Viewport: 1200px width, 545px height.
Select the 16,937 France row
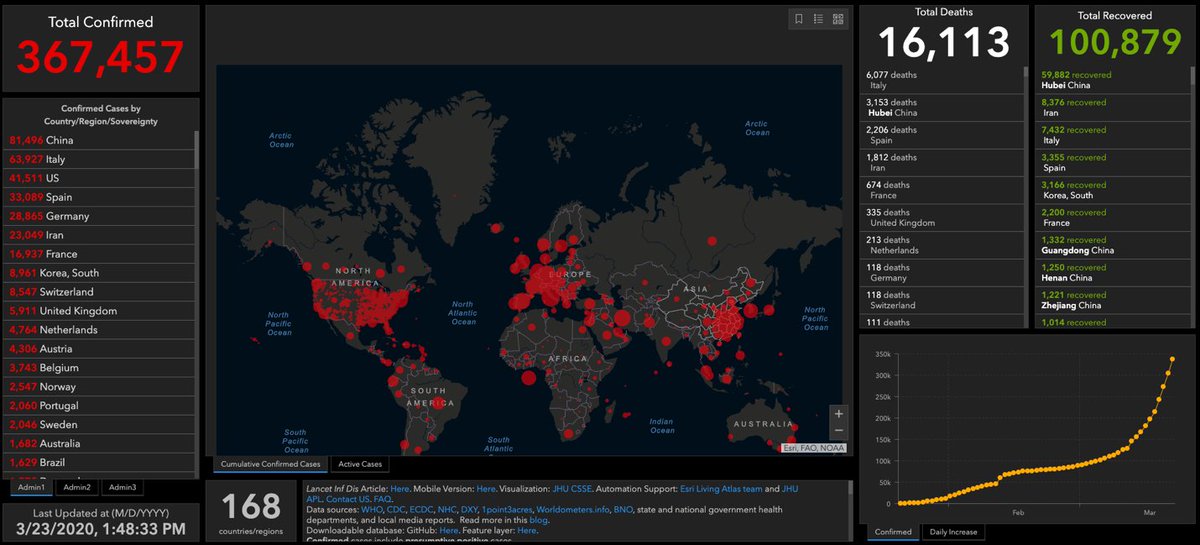99,254
